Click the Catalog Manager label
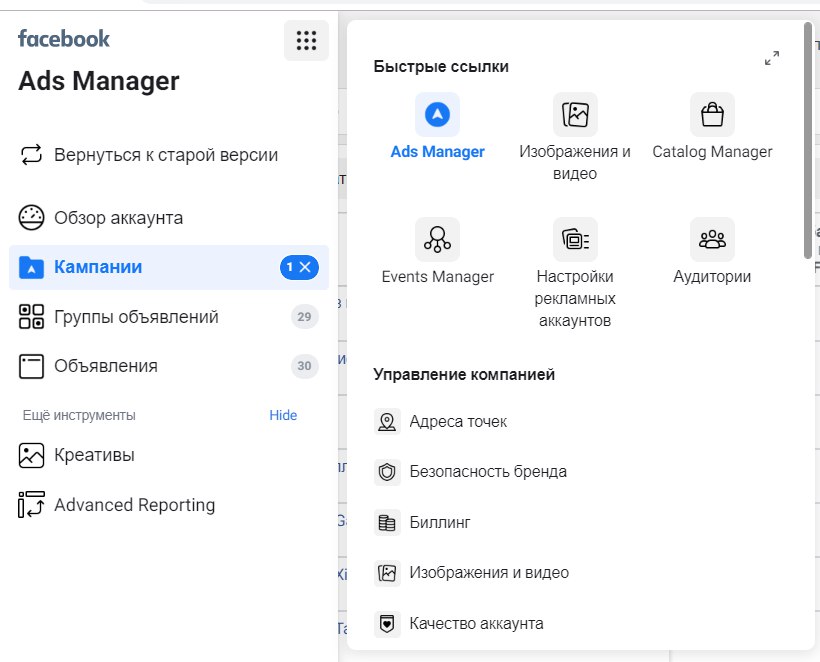Screen dimensions: 820x662 (712, 152)
